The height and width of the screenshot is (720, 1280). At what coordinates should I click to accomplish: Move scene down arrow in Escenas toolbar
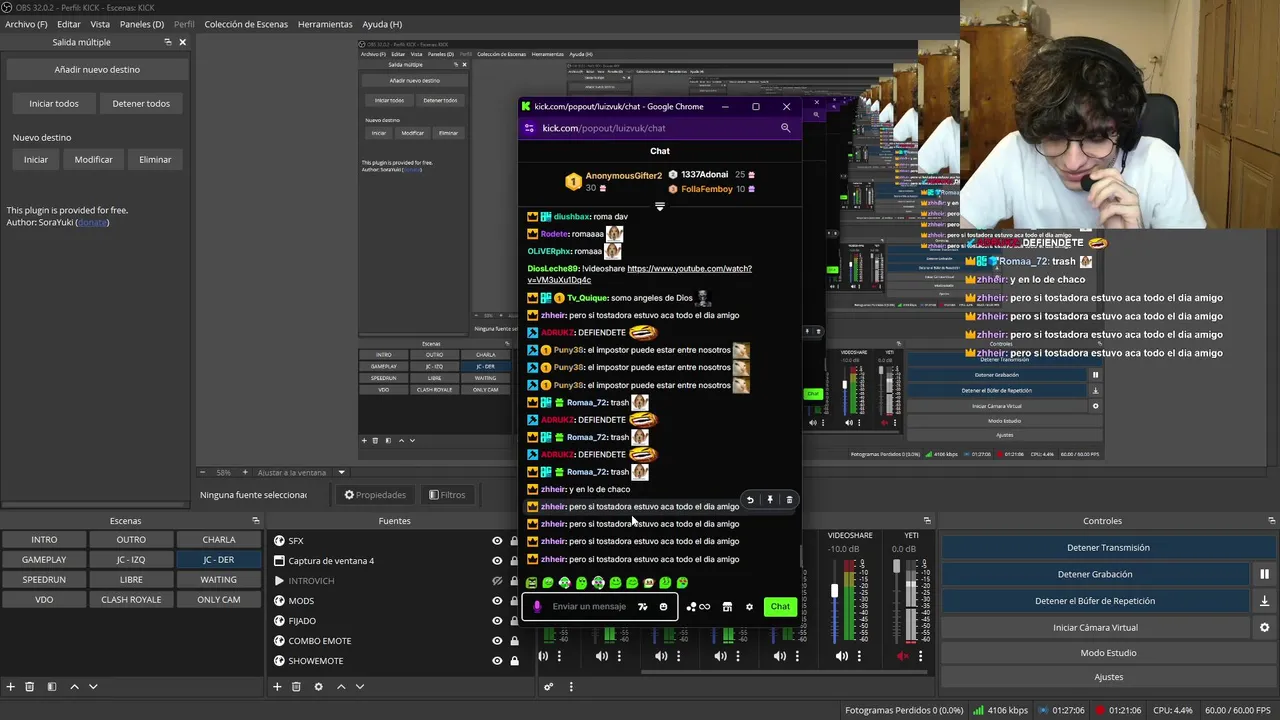pos(93,687)
